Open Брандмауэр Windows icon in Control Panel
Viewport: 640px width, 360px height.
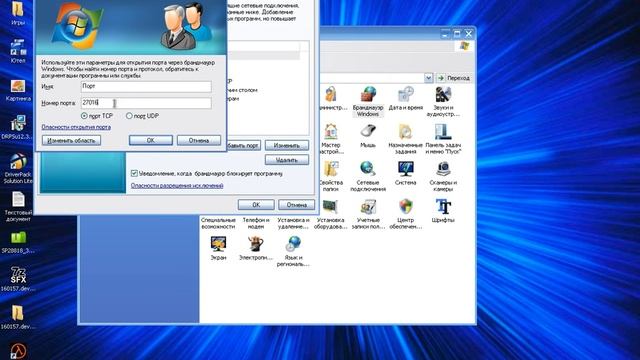[368, 101]
